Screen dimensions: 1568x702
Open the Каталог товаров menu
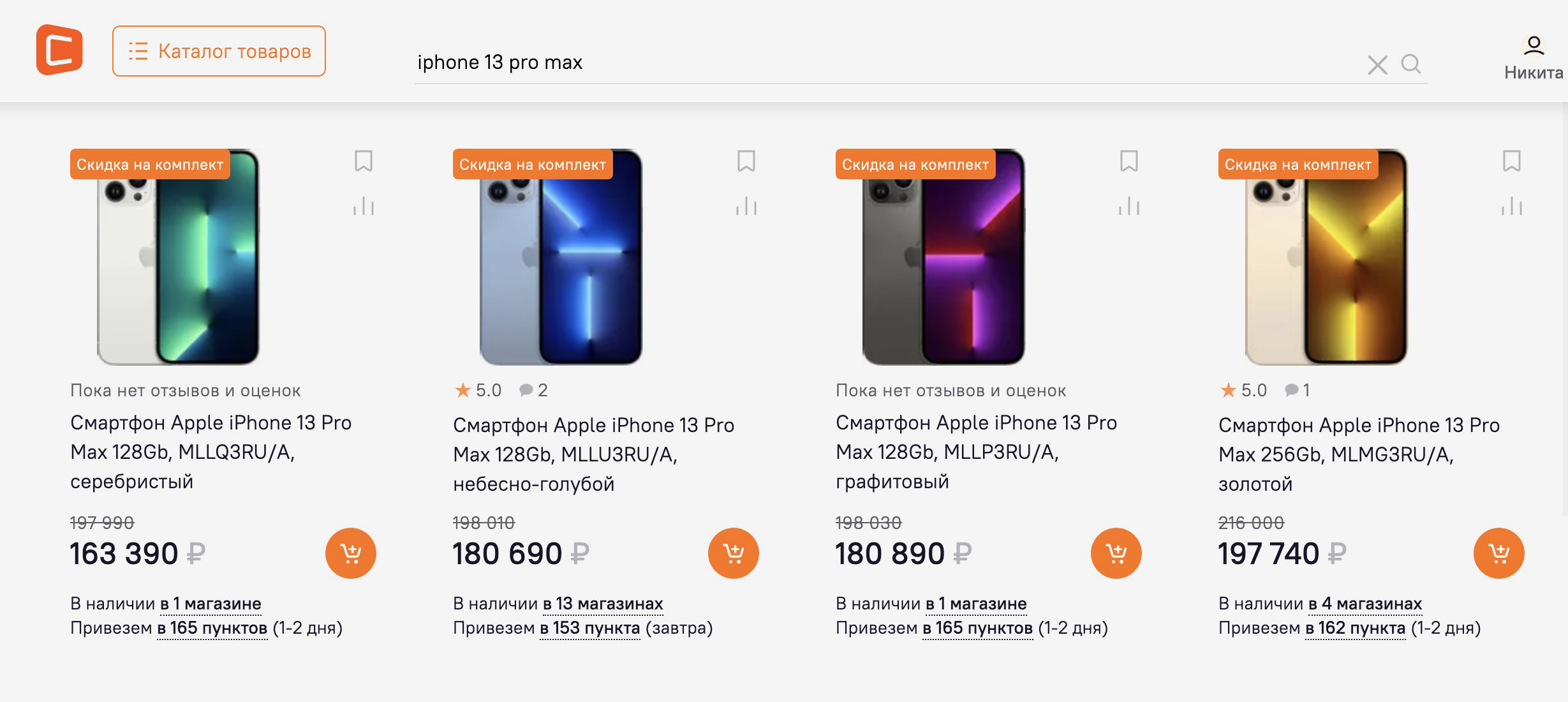(219, 51)
